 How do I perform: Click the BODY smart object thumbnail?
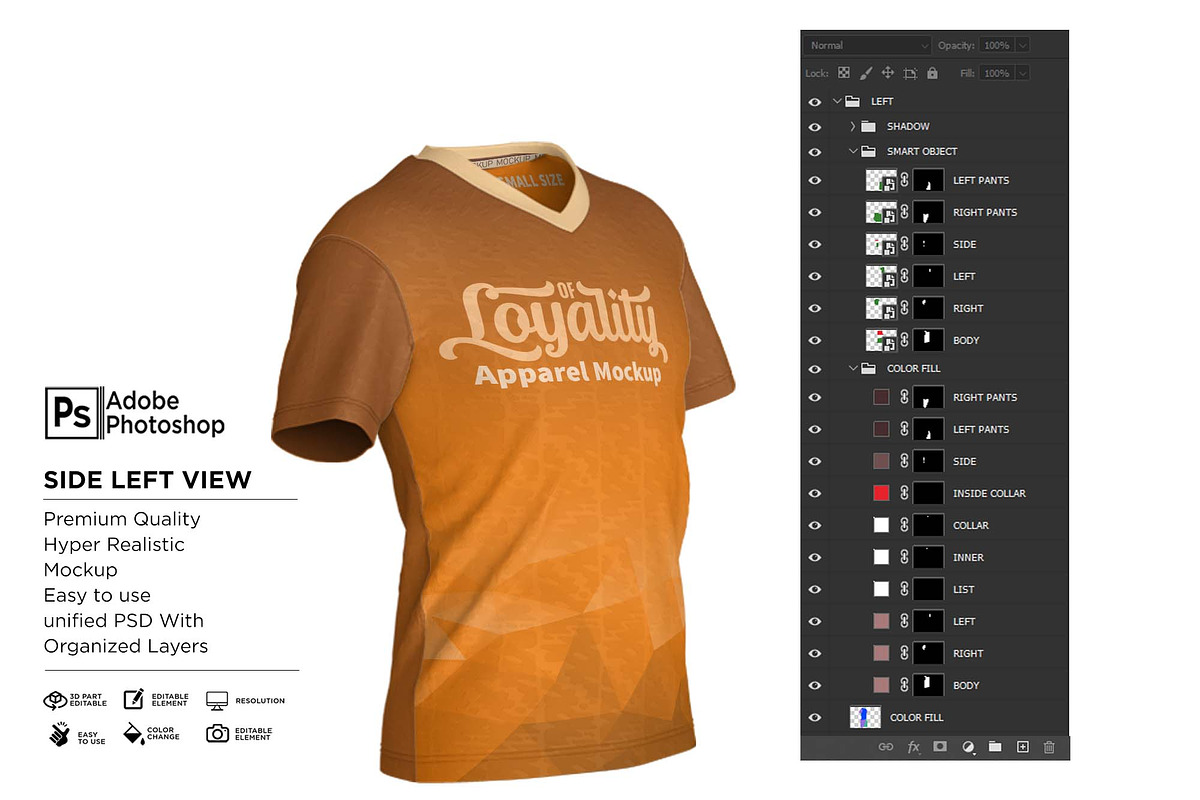tap(881, 340)
